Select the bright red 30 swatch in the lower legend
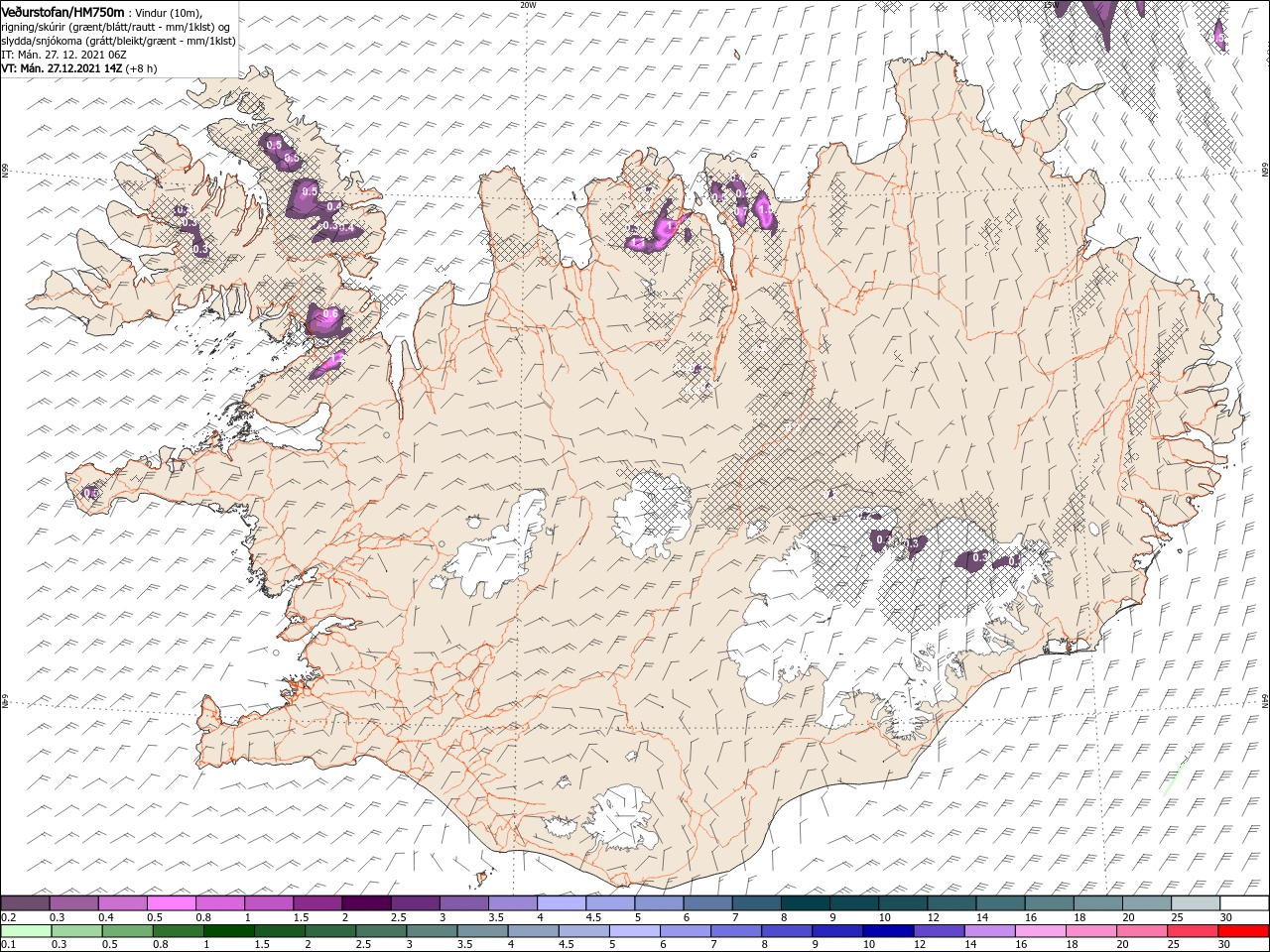The height and width of the screenshot is (952, 1270). point(1242,931)
